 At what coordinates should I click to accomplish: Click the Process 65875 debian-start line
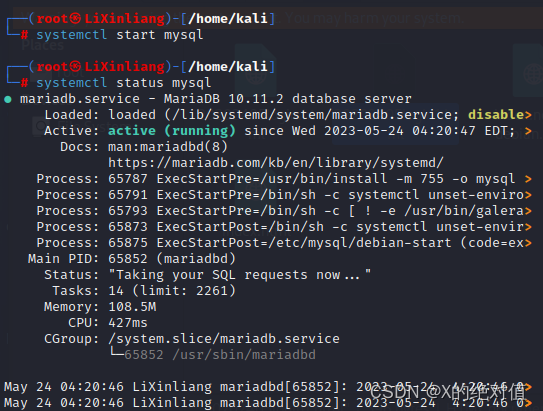[x=284, y=243]
